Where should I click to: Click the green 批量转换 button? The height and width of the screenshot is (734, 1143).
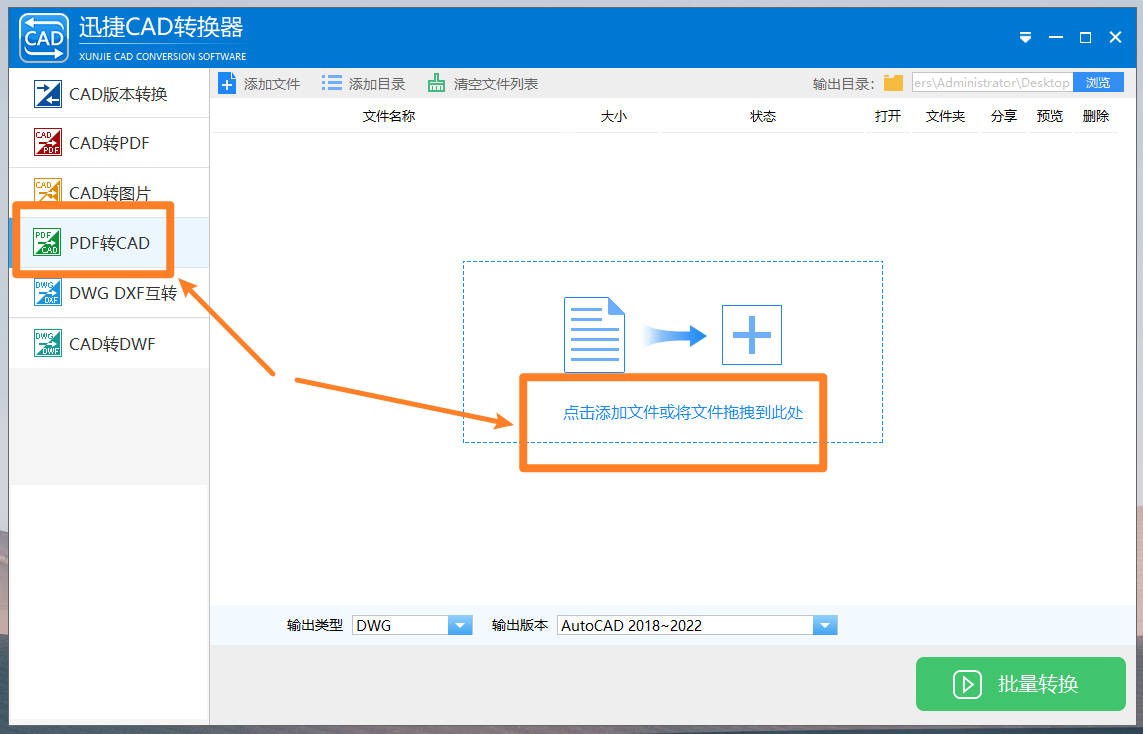coord(1020,684)
